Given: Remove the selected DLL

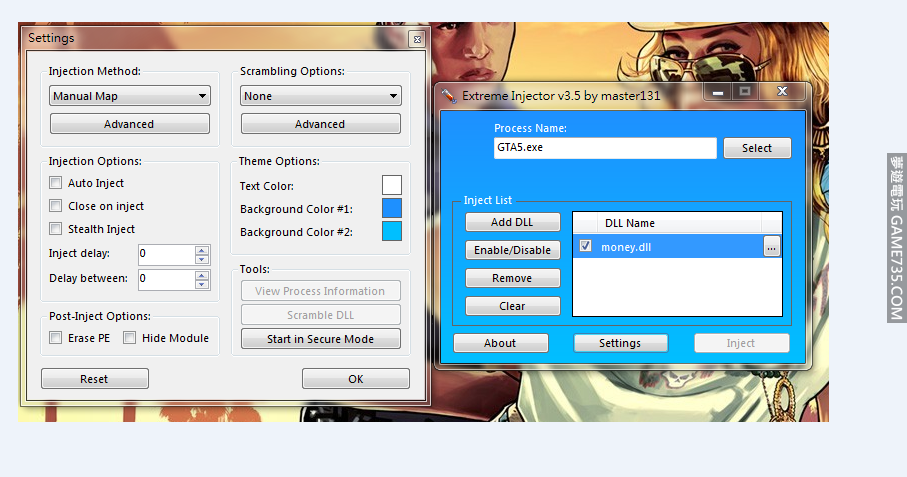Looking at the screenshot, I should click(513, 278).
